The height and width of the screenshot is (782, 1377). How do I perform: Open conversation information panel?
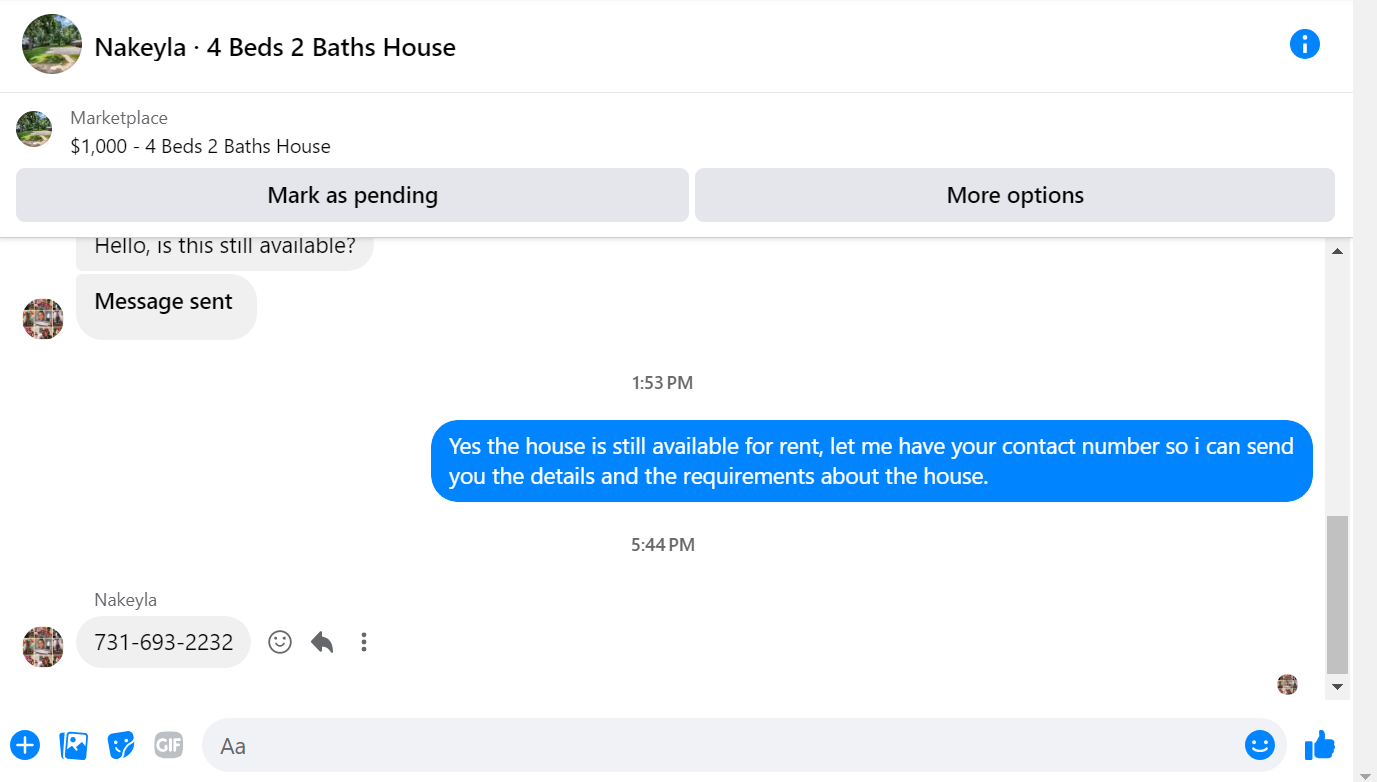tap(1304, 45)
